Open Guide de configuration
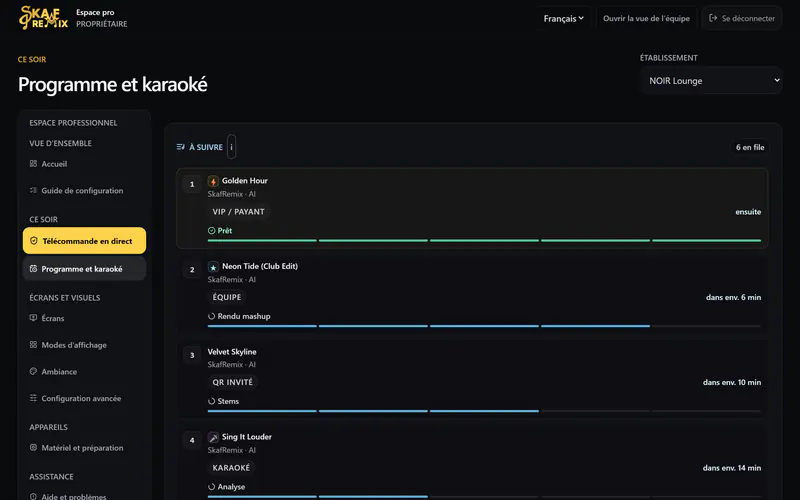The height and width of the screenshot is (500, 800). tap(84, 190)
